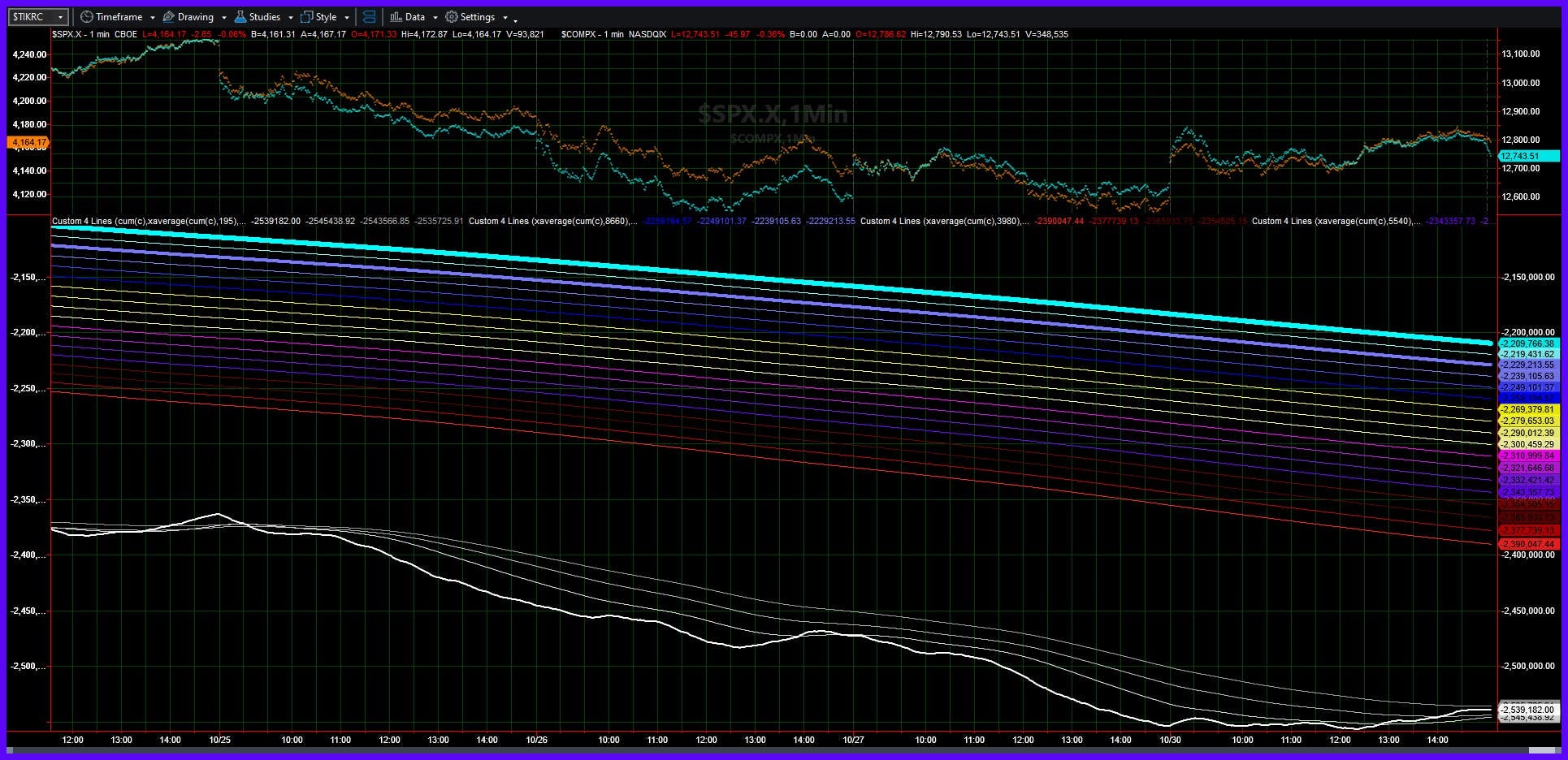Open the Studies menu
Screen dimensions: 1568x760
coord(264,16)
